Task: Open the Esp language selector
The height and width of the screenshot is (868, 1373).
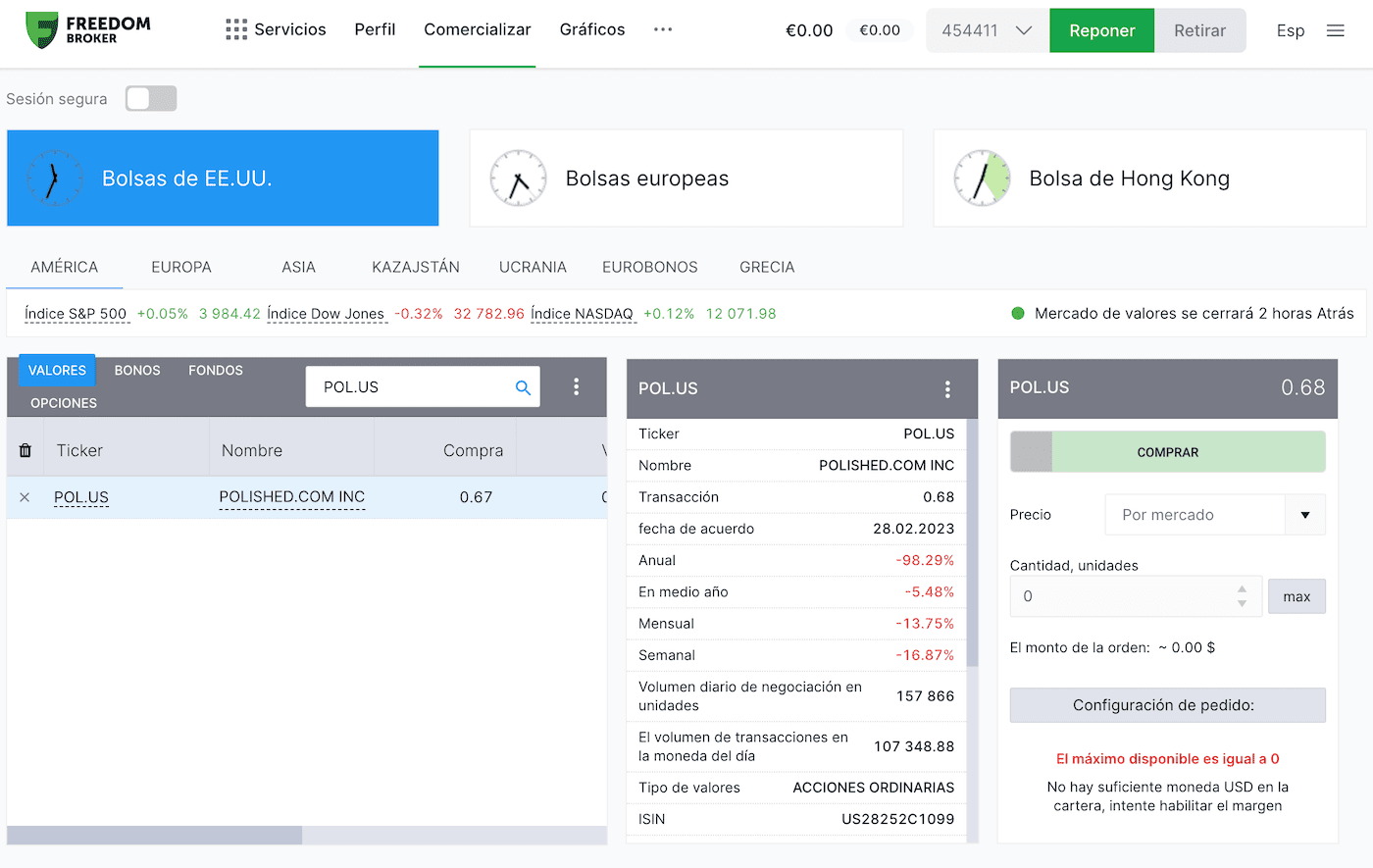Action: 1291,30
